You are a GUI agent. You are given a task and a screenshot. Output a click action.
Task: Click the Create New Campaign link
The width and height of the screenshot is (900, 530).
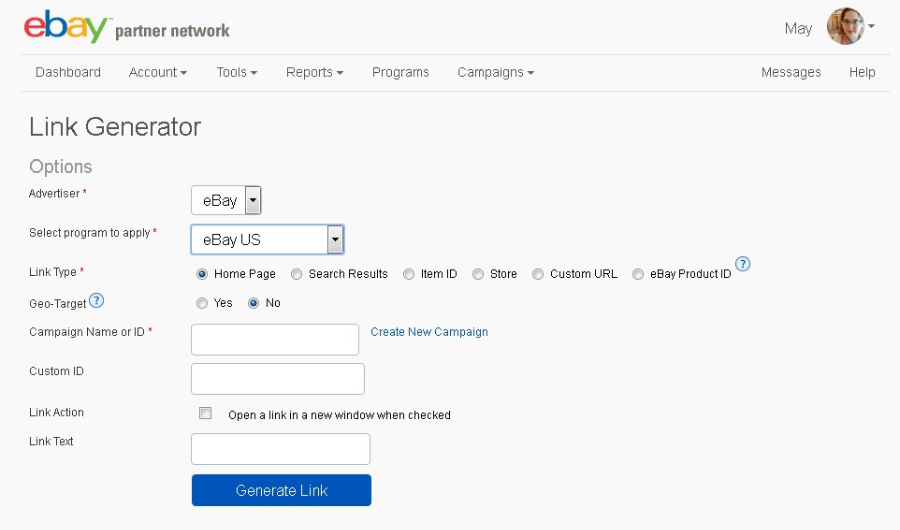click(x=429, y=332)
